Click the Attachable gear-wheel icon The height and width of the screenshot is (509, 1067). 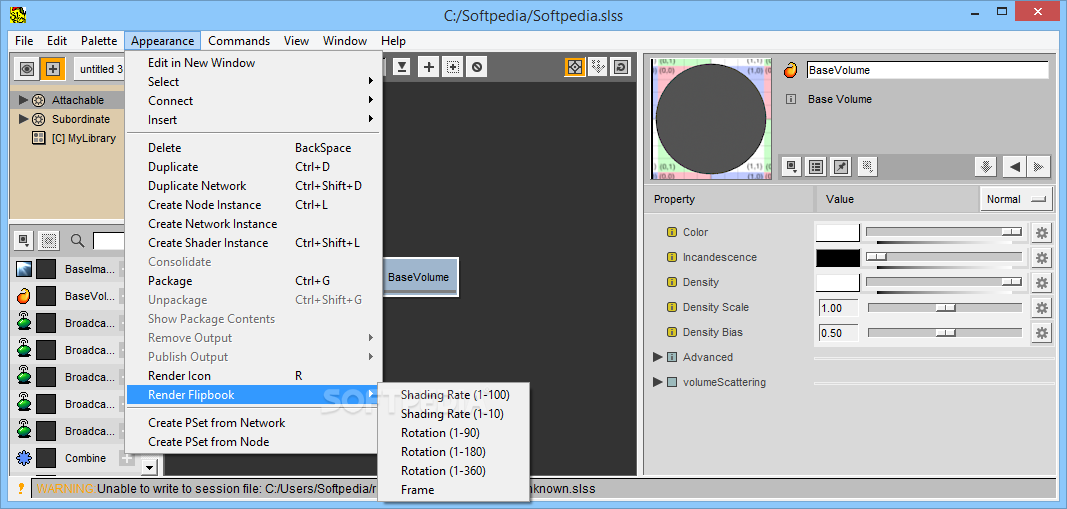click(x=39, y=100)
